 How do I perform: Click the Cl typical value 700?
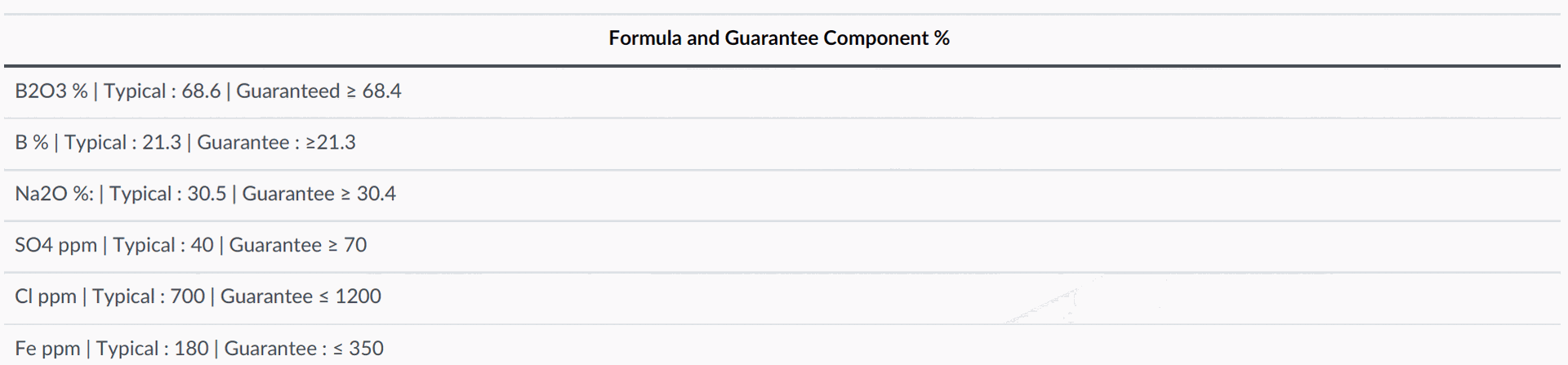[x=188, y=296]
